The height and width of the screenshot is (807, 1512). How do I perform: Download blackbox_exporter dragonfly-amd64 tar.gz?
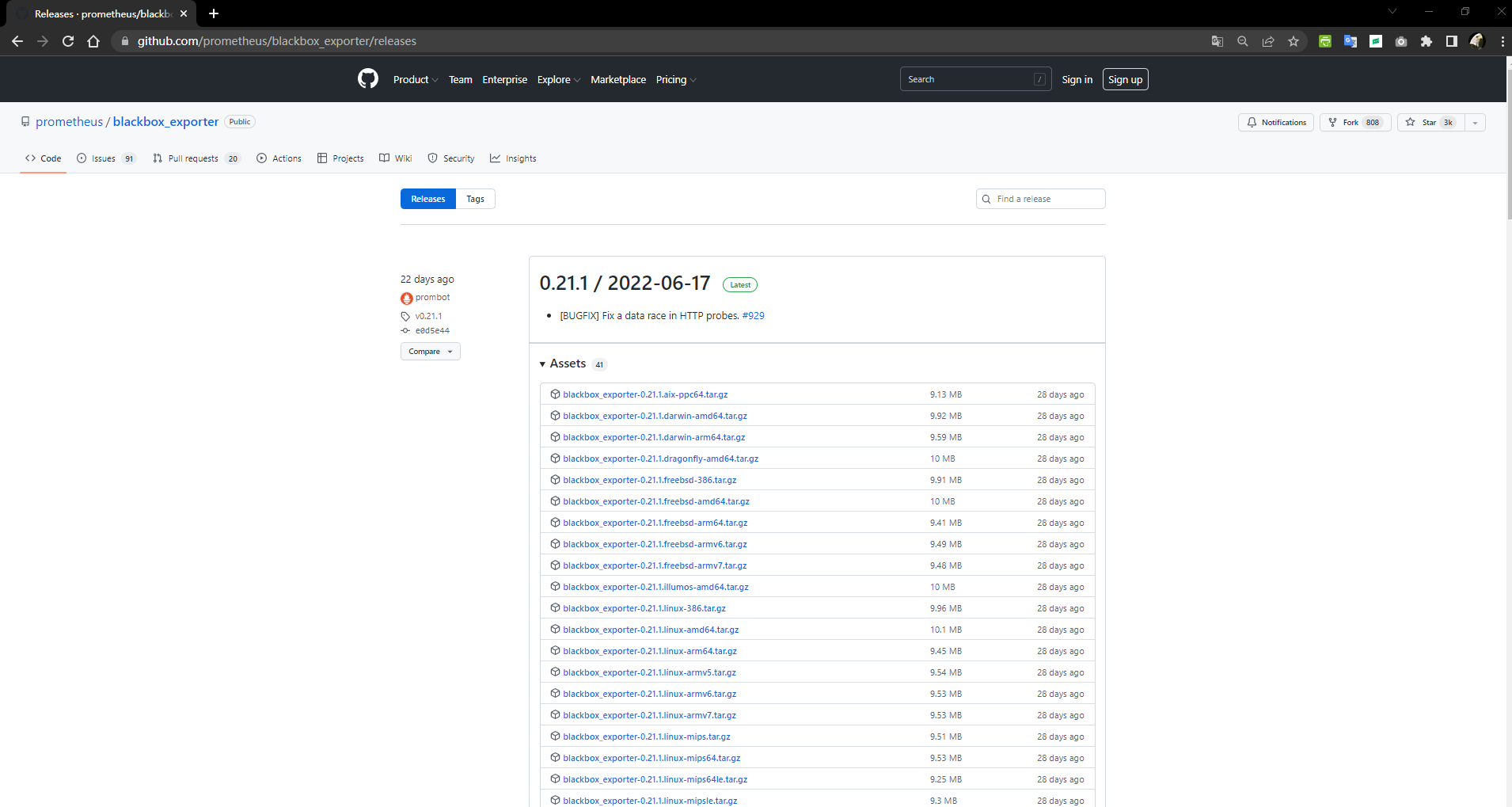click(x=660, y=459)
